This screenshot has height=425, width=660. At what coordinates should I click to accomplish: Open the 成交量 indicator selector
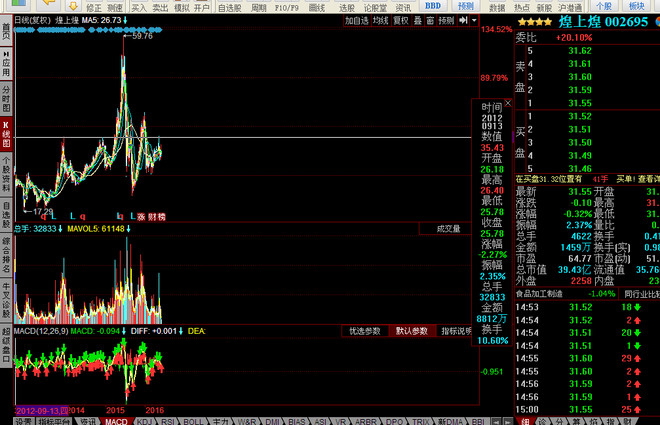click(x=448, y=228)
